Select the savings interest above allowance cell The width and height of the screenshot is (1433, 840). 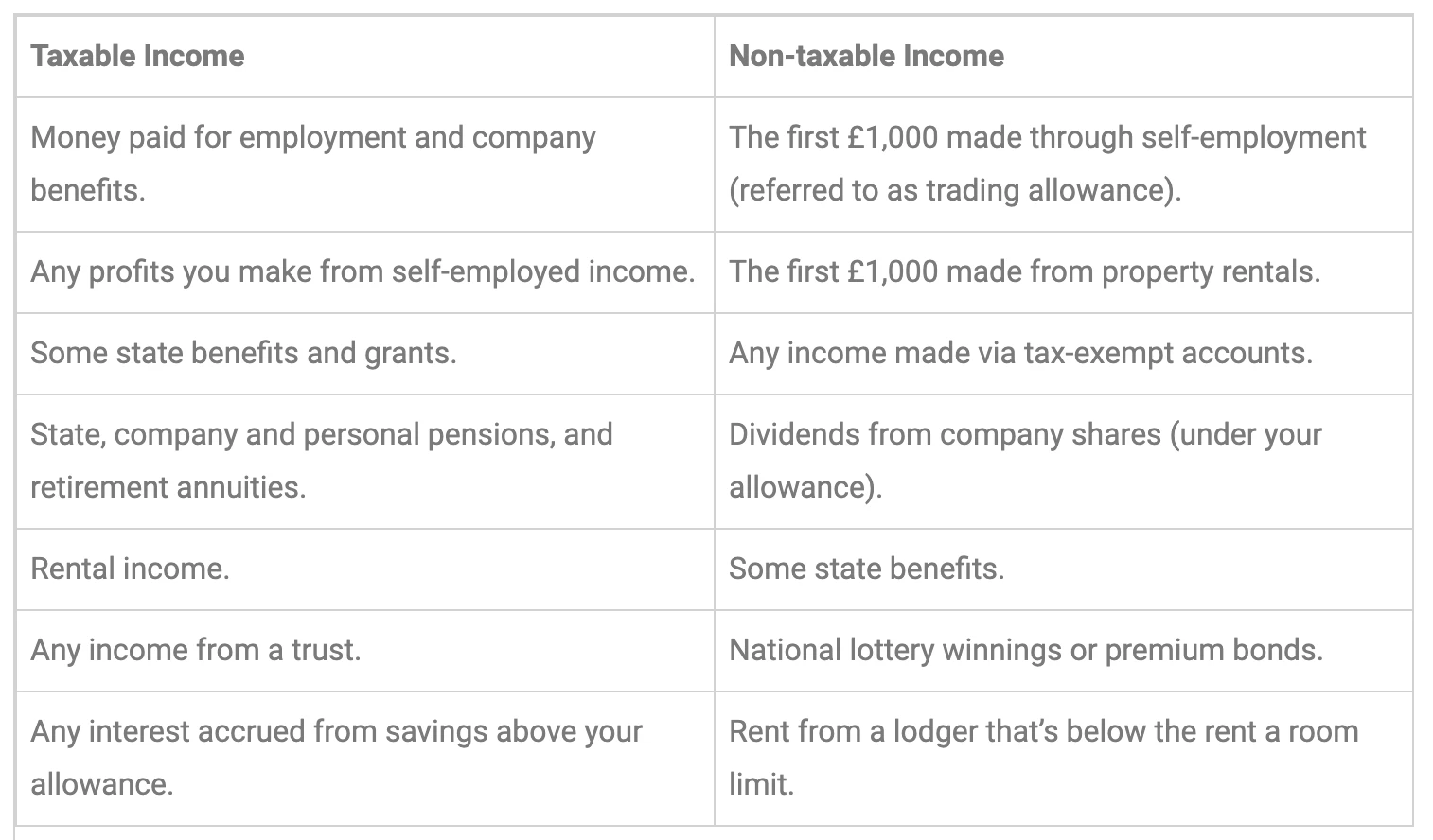364,759
